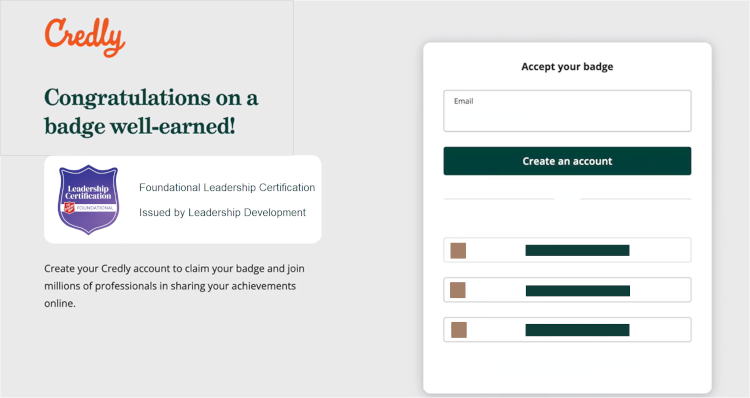Click the Email input field
This screenshot has height=398, width=750.
pos(567,111)
